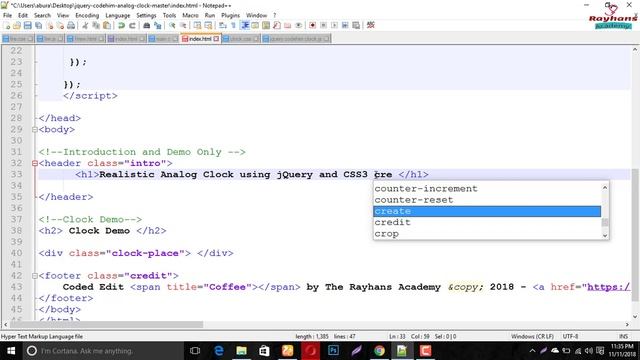
Task: Click the UTF-8 encoding in status bar
Action: click(570, 336)
